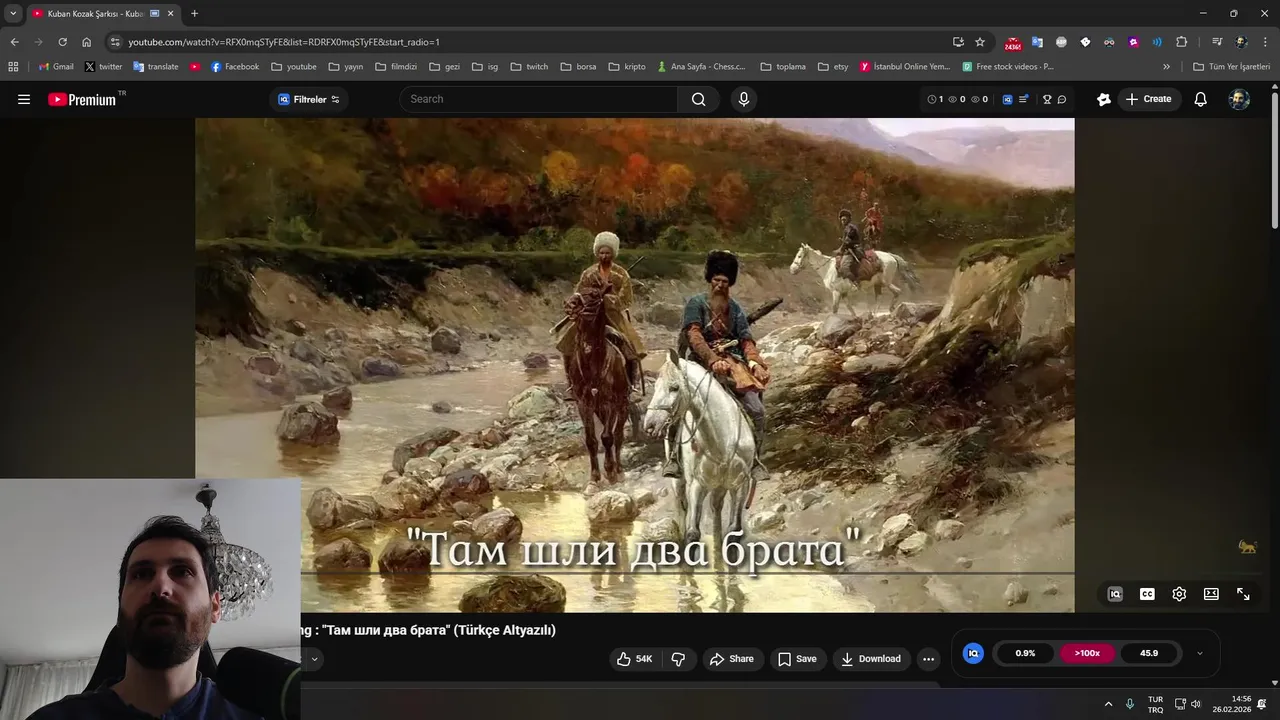Open the kripto bookmarks folder
The image size is (1280, 720).
pyautogui.click(x=627, y=67)
